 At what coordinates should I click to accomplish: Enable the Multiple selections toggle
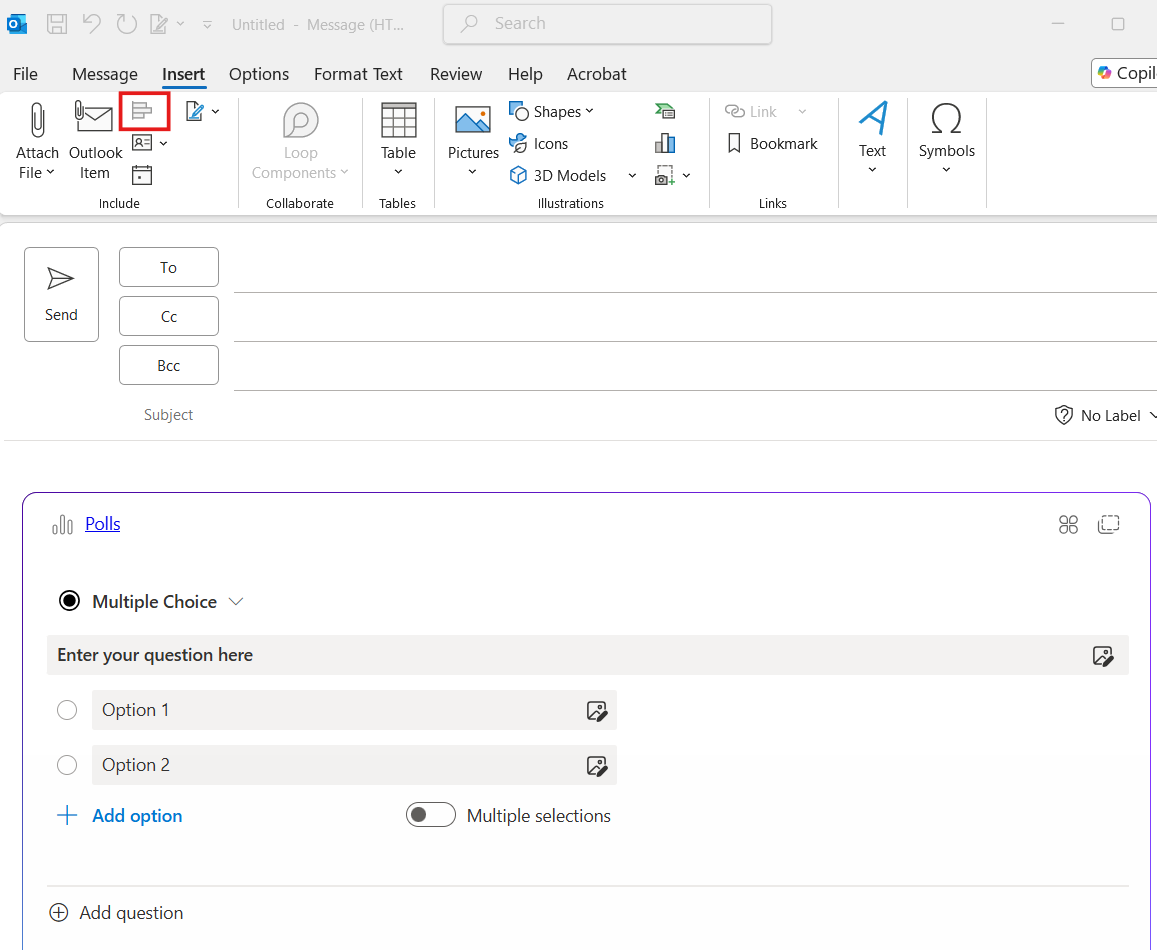pos(430,815)
